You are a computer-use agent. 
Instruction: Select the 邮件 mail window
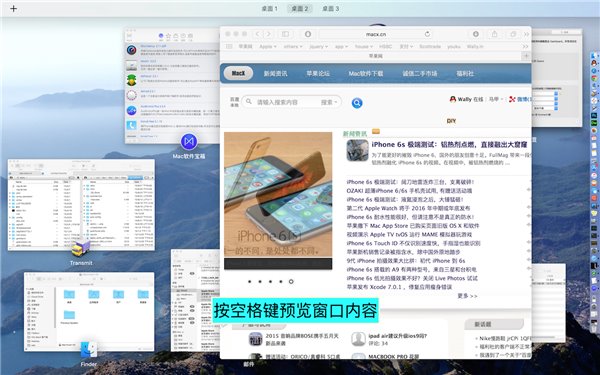(x=195, y=300)
